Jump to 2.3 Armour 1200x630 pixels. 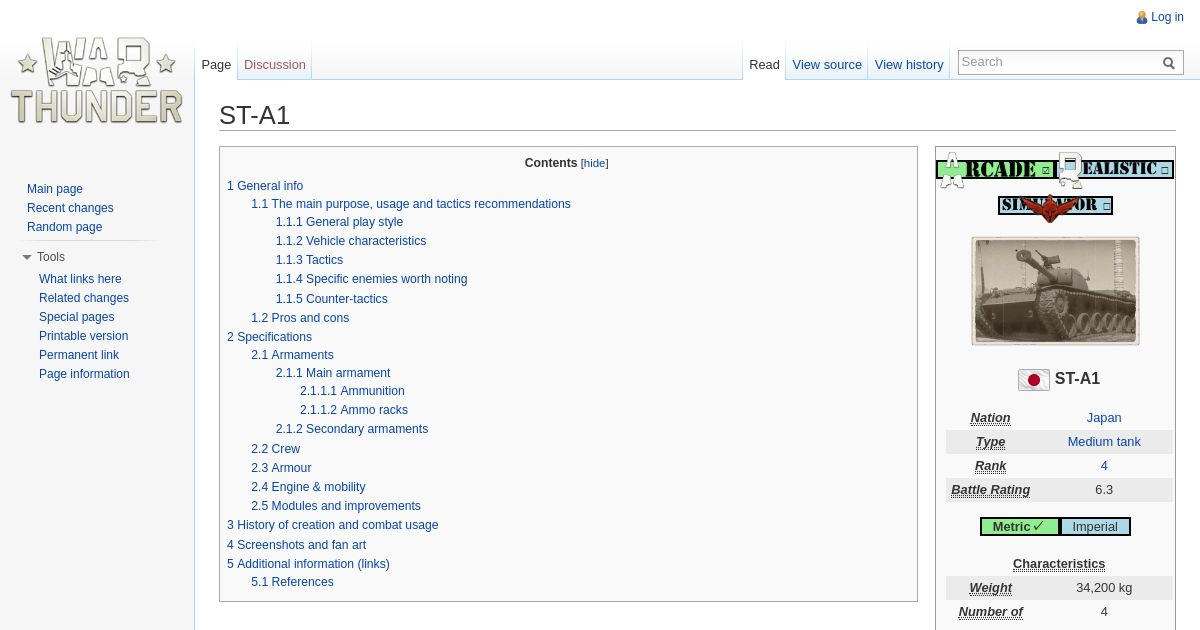[281, 468]
